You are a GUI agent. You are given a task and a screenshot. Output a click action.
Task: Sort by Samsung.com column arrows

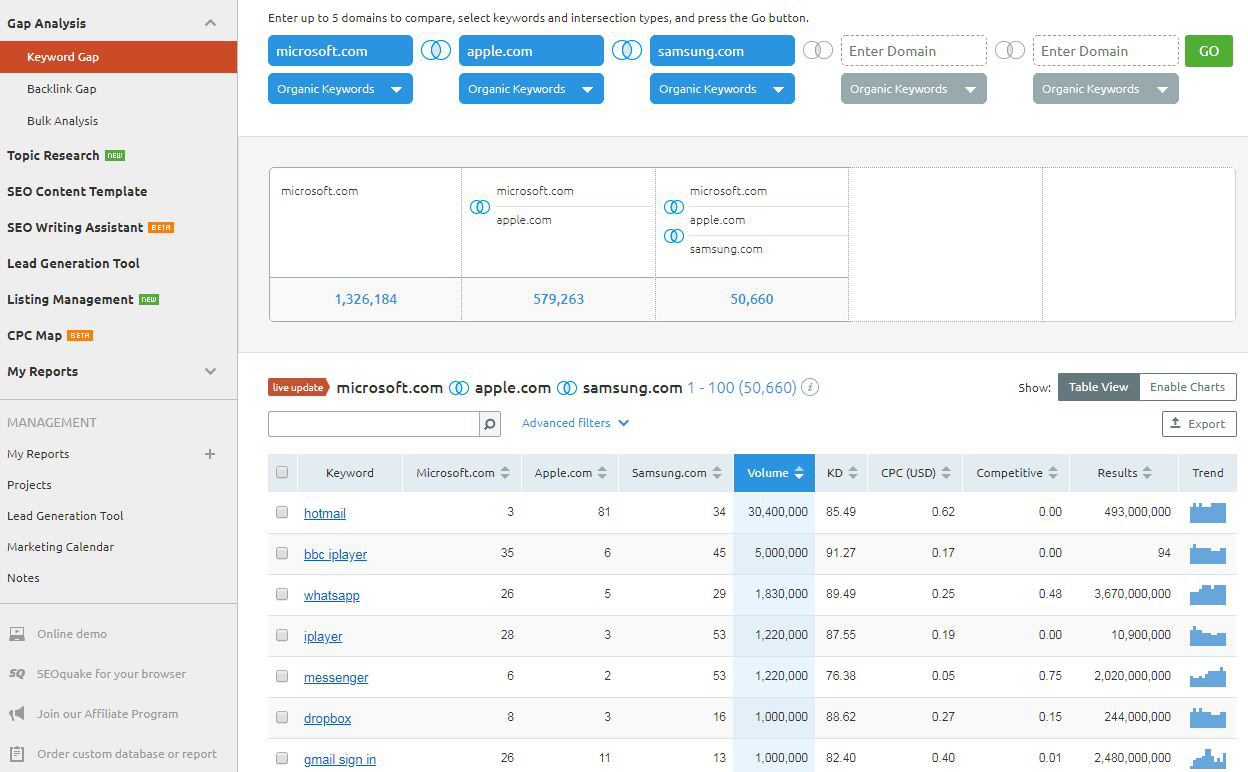717,473
